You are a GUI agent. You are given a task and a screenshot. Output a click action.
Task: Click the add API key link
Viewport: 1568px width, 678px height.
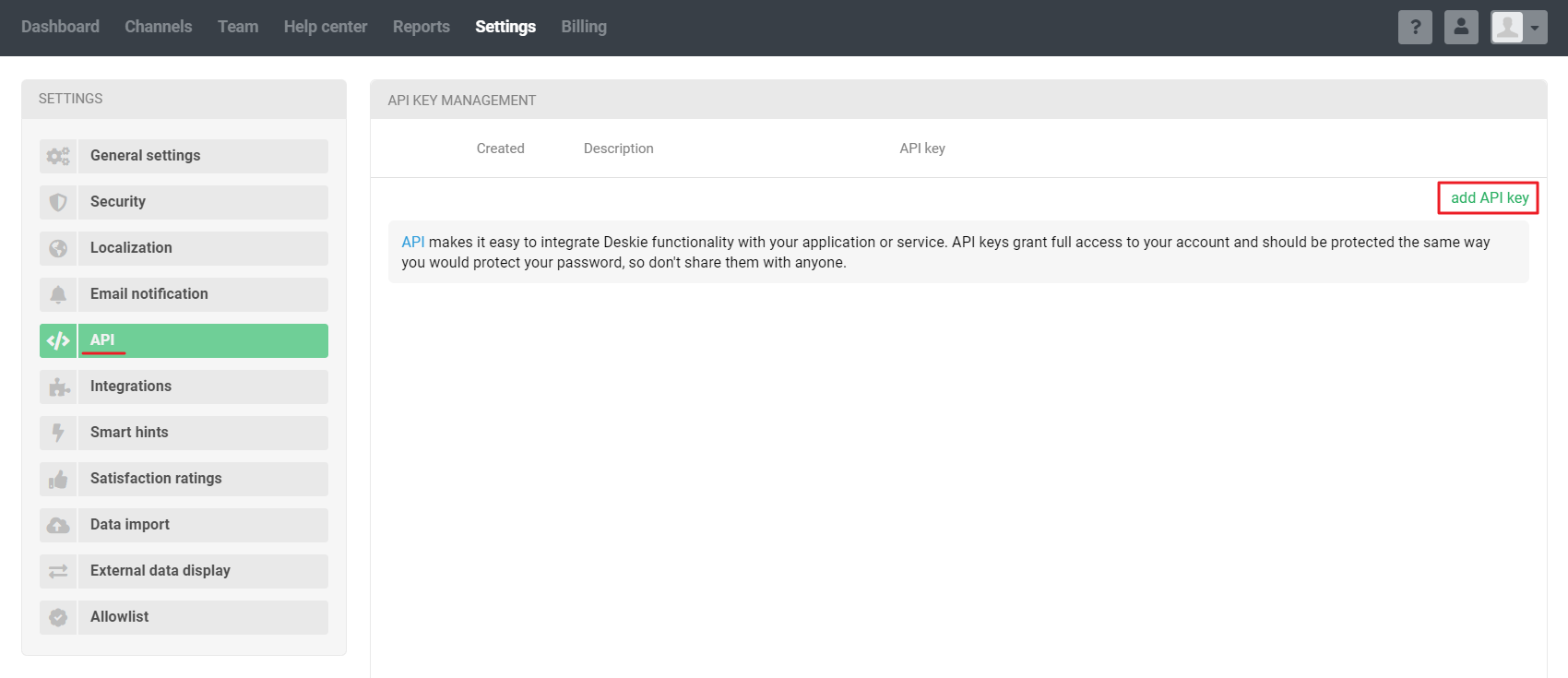(1490, 198)
